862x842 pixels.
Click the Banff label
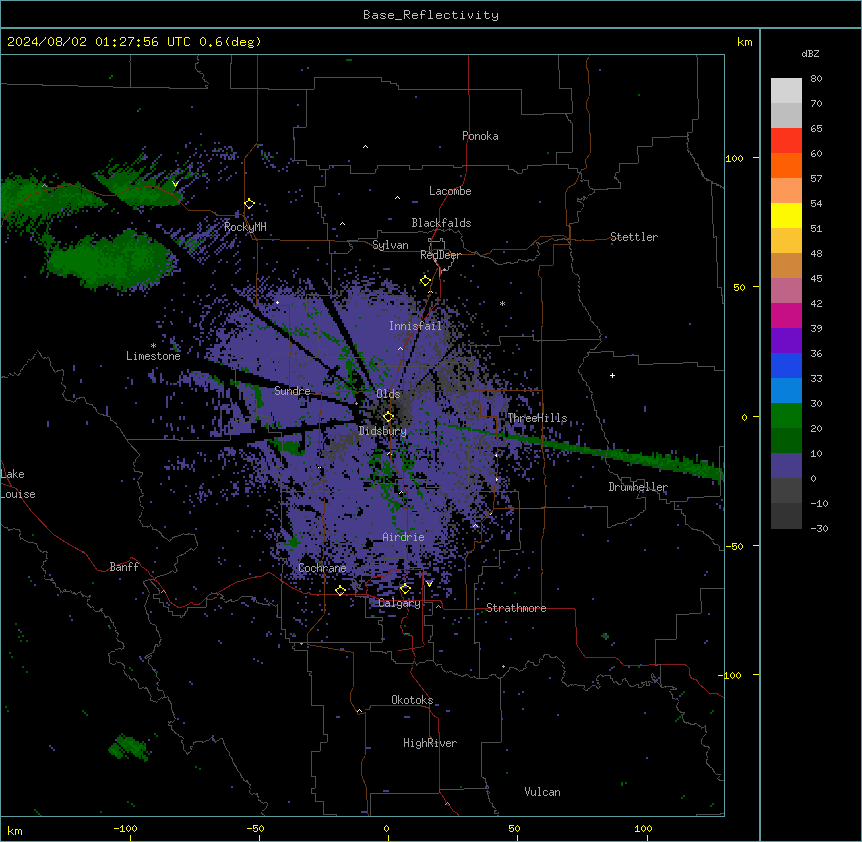coord(124,567)
